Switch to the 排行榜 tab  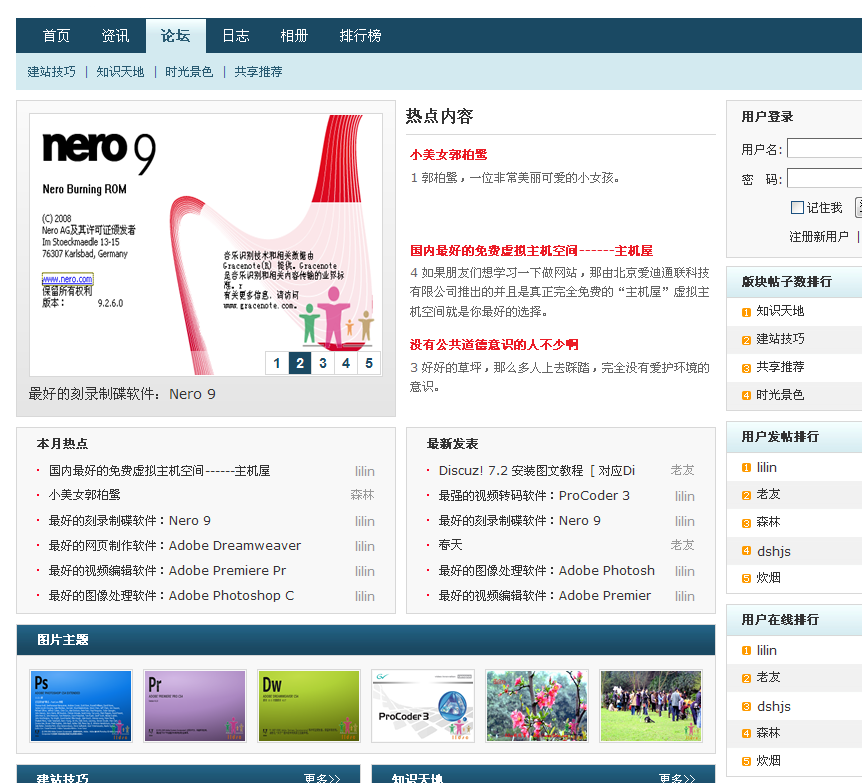[x=359, y=34]
